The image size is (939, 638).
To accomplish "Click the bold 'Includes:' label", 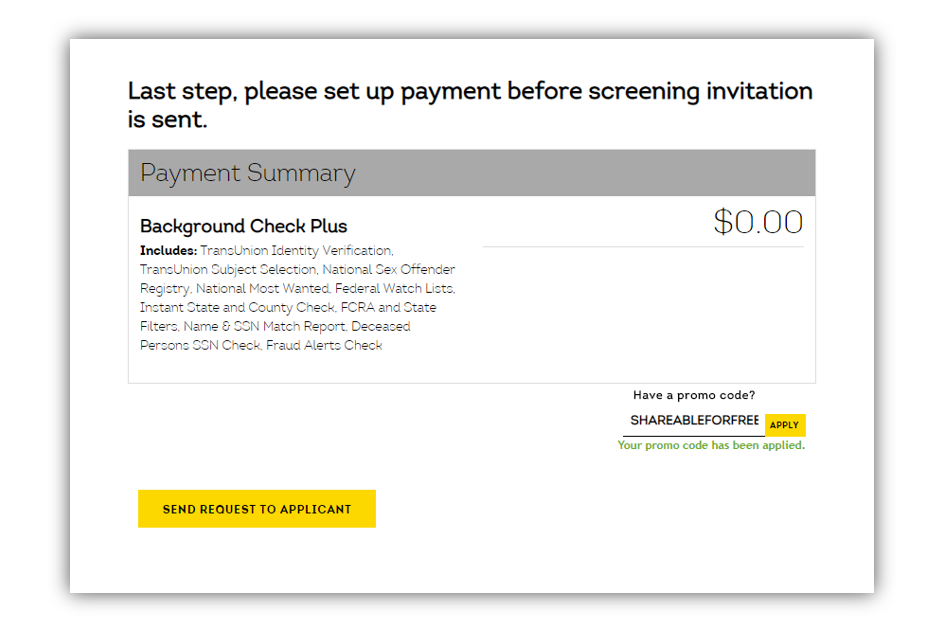I will point(168,250).
